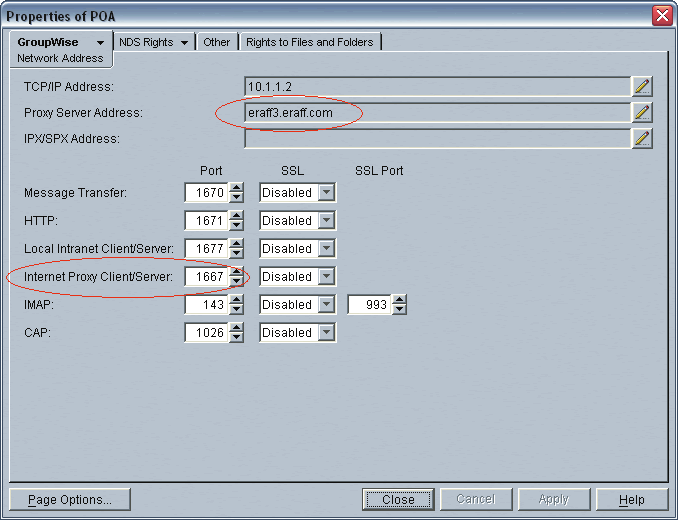Click the Close button
The image size is (678, 520).
(398, 499)
